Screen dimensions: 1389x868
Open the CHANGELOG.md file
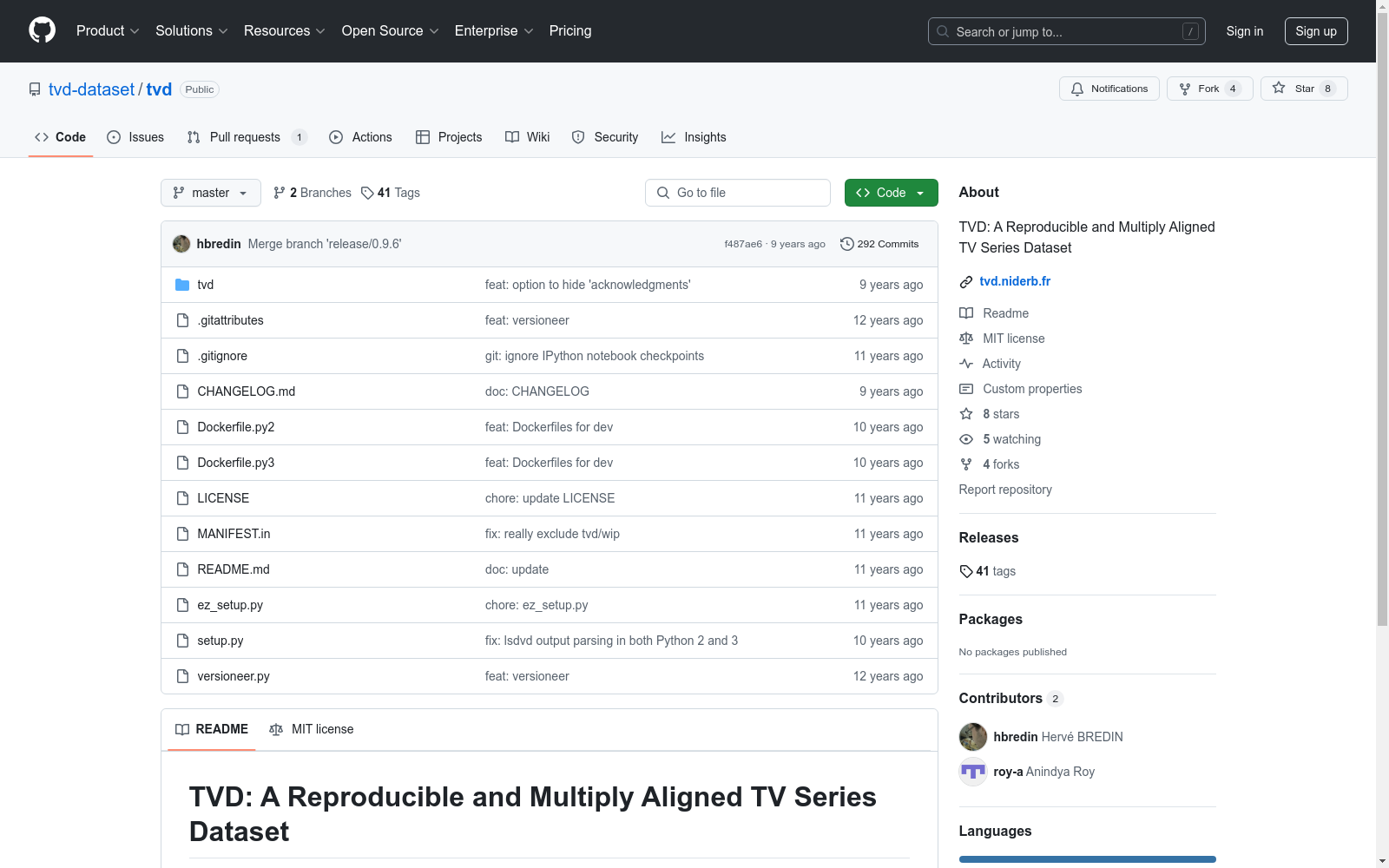[x=247, y=391]
